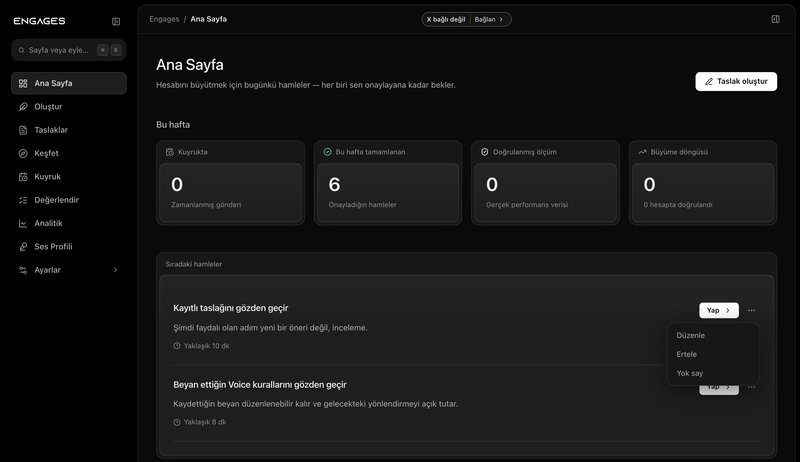Open the Büyüme döngüsü card

pyautogui.click(x=703, y=183)
